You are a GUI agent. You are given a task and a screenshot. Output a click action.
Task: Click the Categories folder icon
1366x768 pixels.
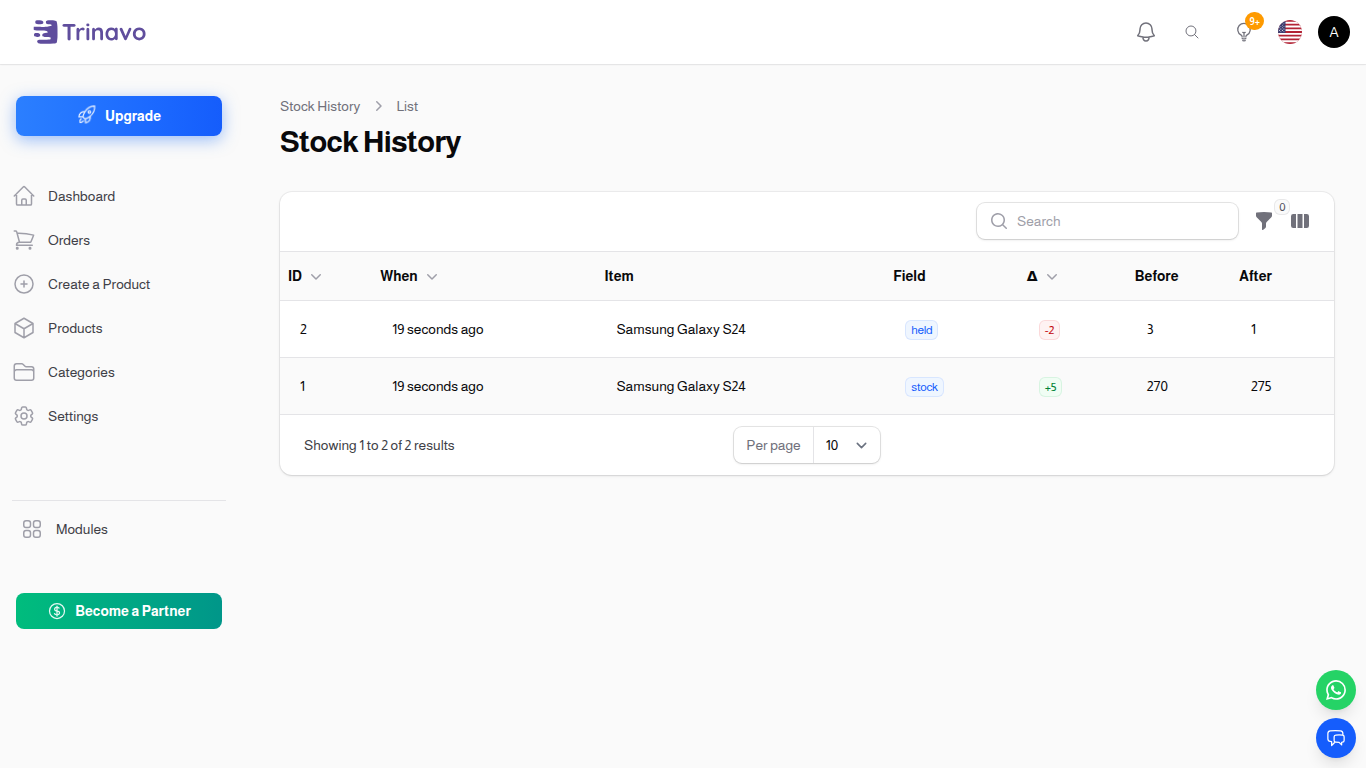pos(24,372)
